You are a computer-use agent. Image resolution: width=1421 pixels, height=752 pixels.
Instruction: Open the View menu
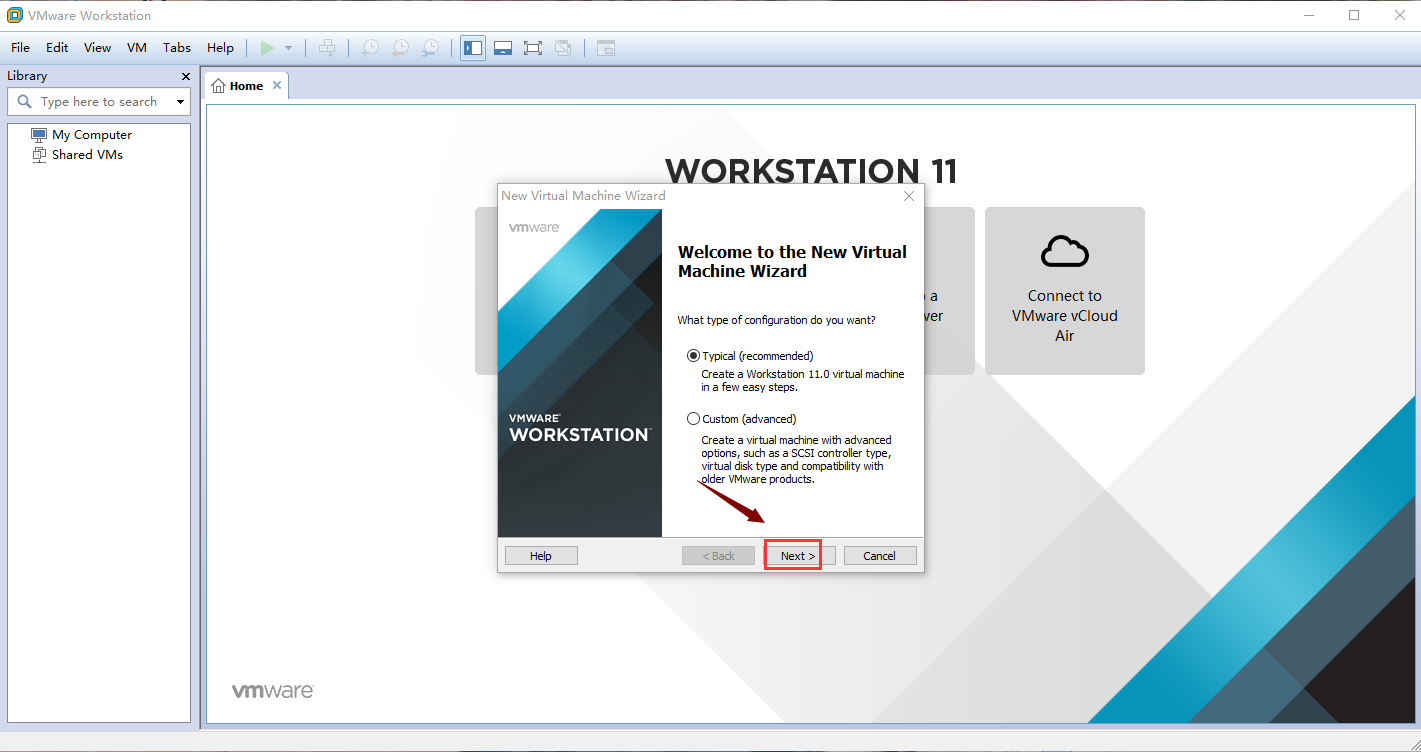click(x=97, y=48)
